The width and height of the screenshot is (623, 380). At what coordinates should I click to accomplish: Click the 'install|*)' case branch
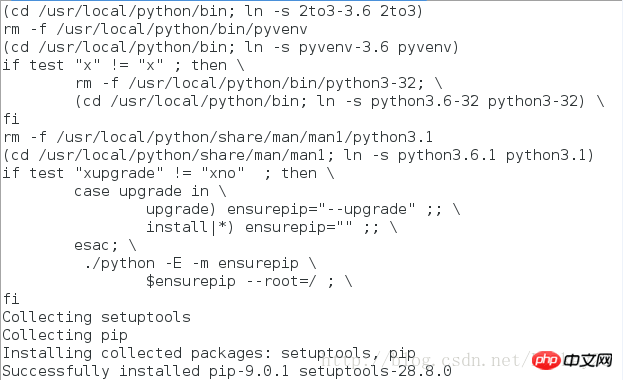pyautogui.click(x=190, y=227)
